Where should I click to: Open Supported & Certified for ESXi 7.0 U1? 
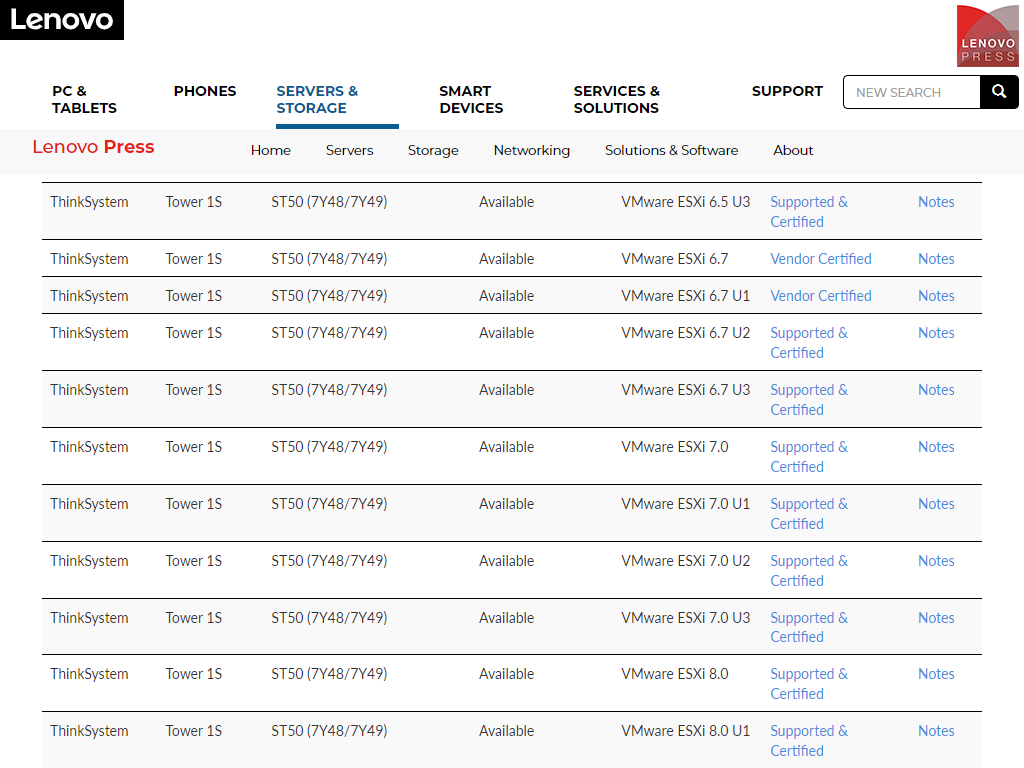(x=808, y=513)
